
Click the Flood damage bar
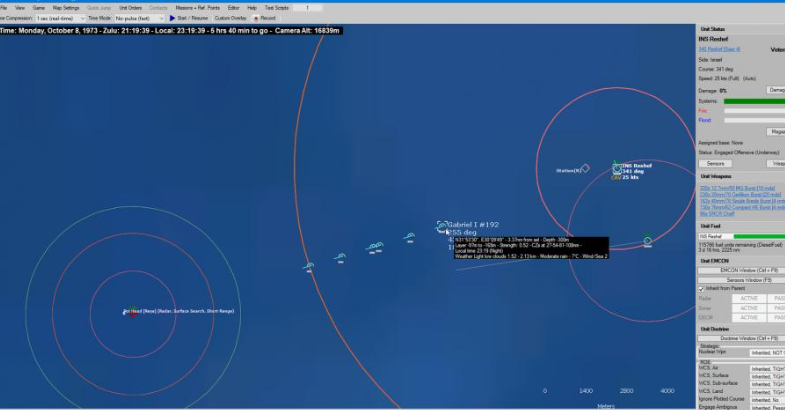tap(754, 120)
